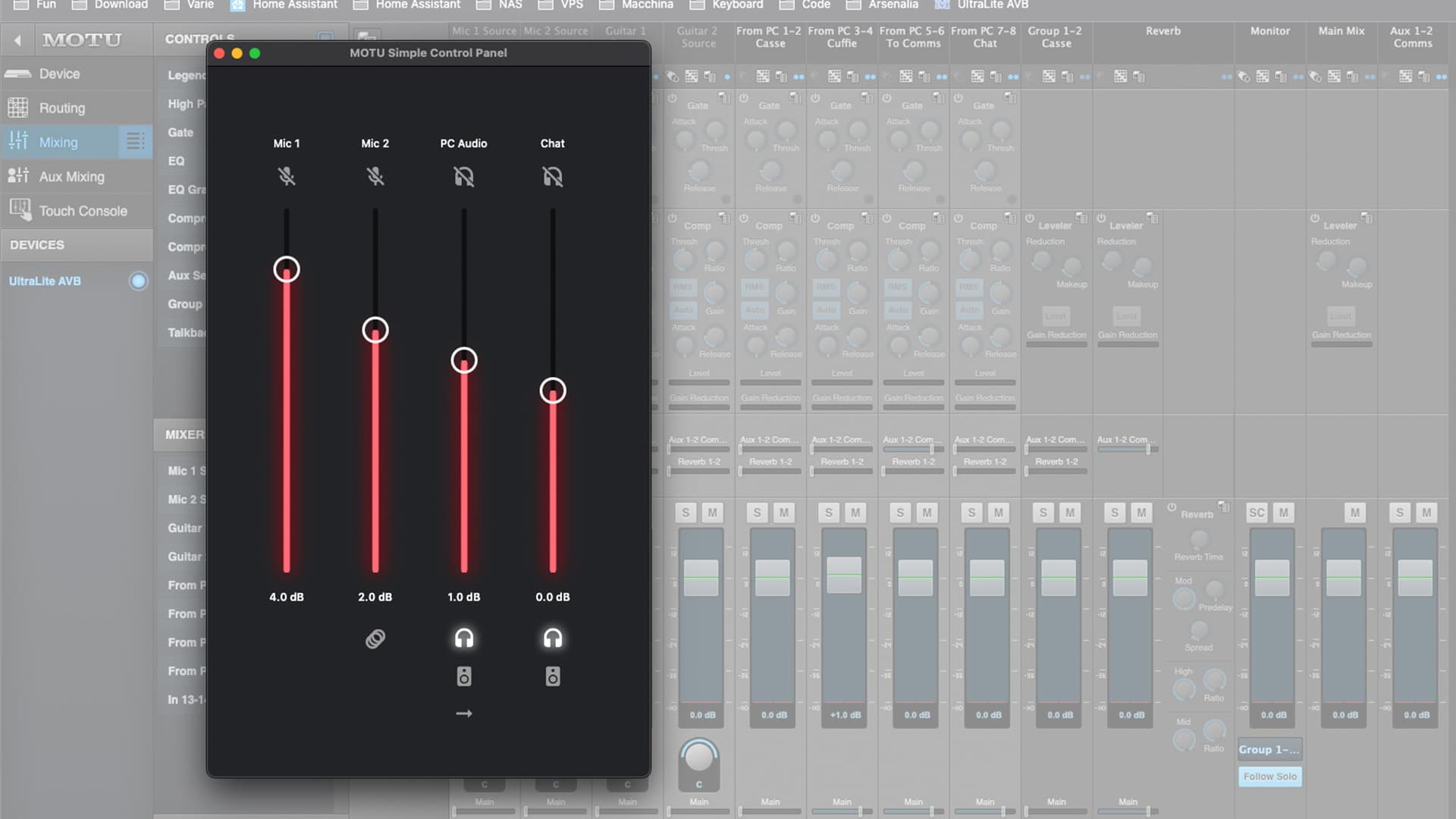The width and height of the screenshot is (1456, 819).
Task: Click the Chat speaker output icon
Action: pos(553,676)
